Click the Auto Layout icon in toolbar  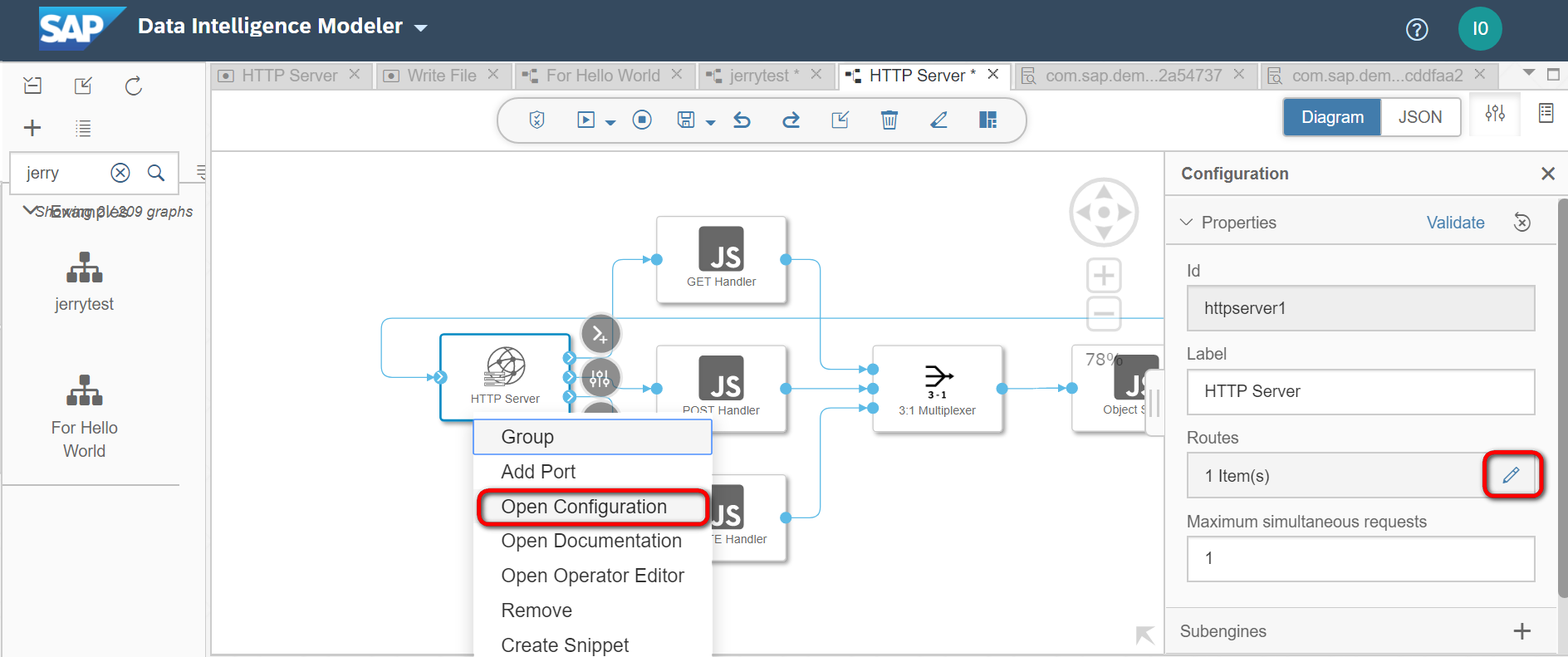click(987, 120)
